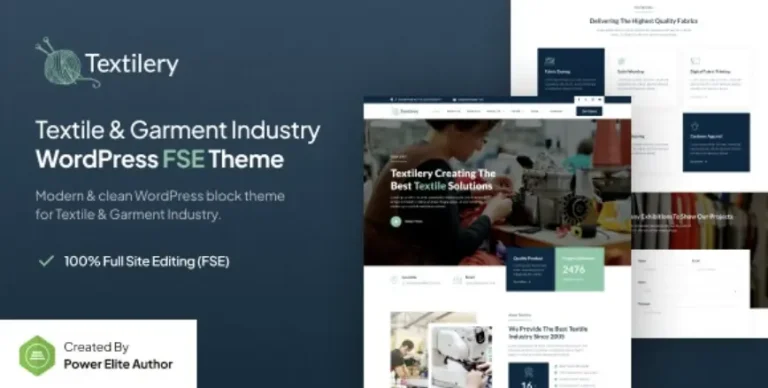Click the envelope icon in the preview top bar
This screenshot has width=768, height=388.
[x=455, y=99]
